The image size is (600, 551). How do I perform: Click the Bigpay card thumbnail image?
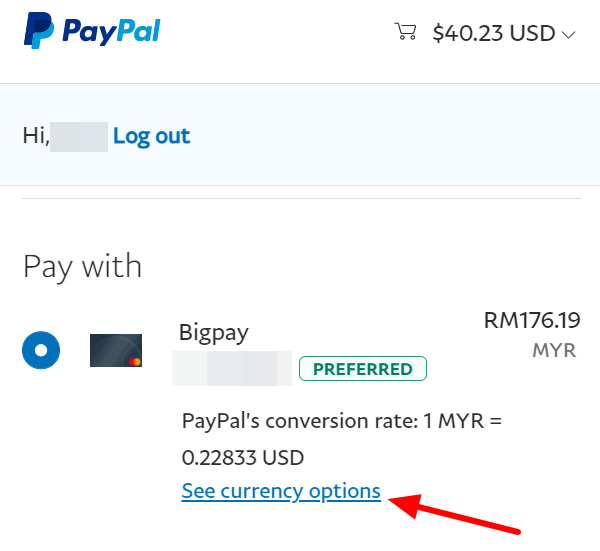(x=116, y=350)
